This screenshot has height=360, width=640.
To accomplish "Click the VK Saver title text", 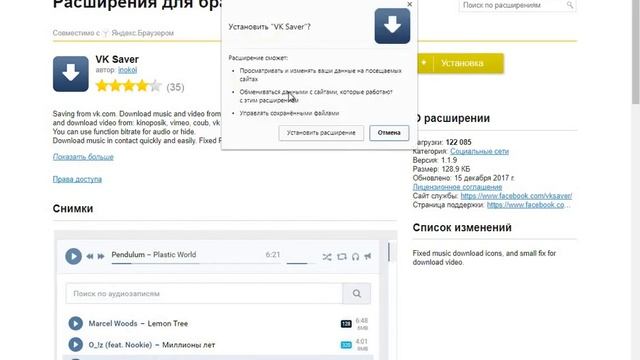I will point(117,59).
